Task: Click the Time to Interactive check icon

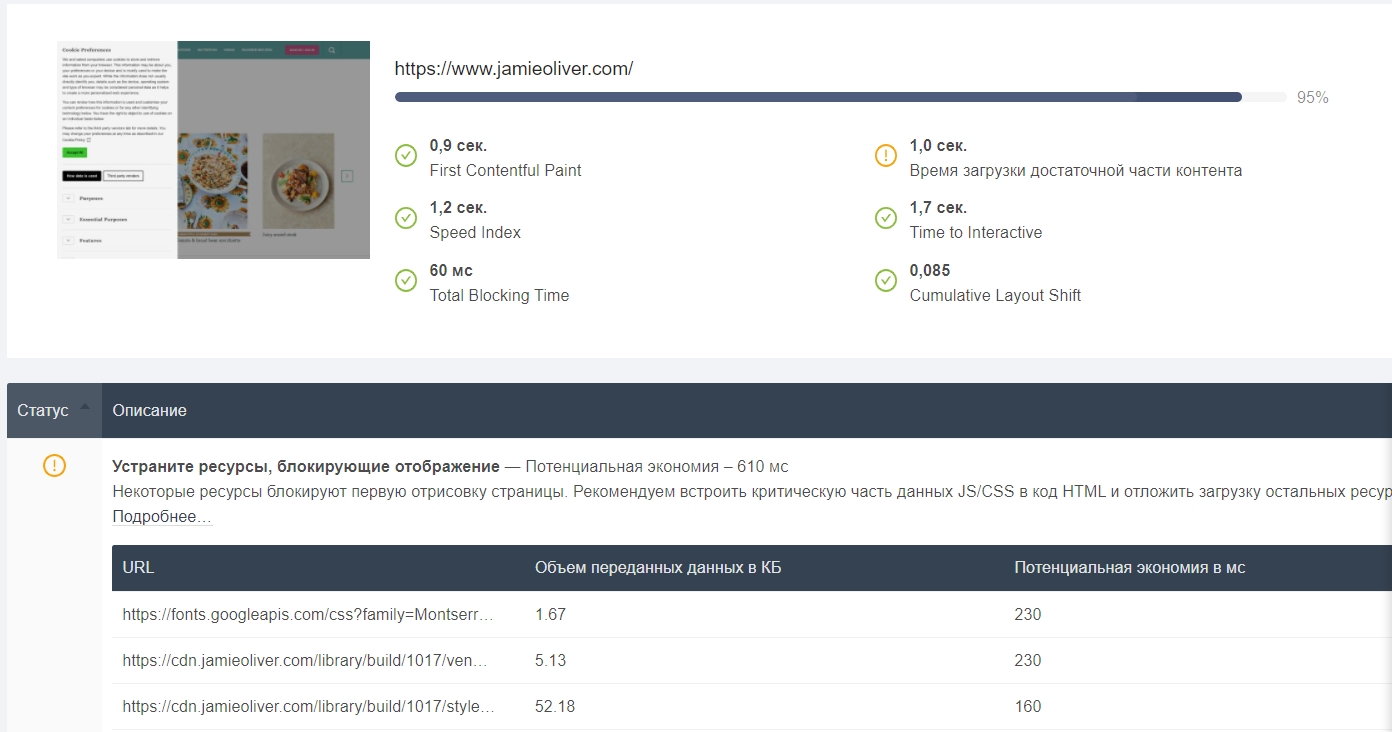Action: pos(886,218)
